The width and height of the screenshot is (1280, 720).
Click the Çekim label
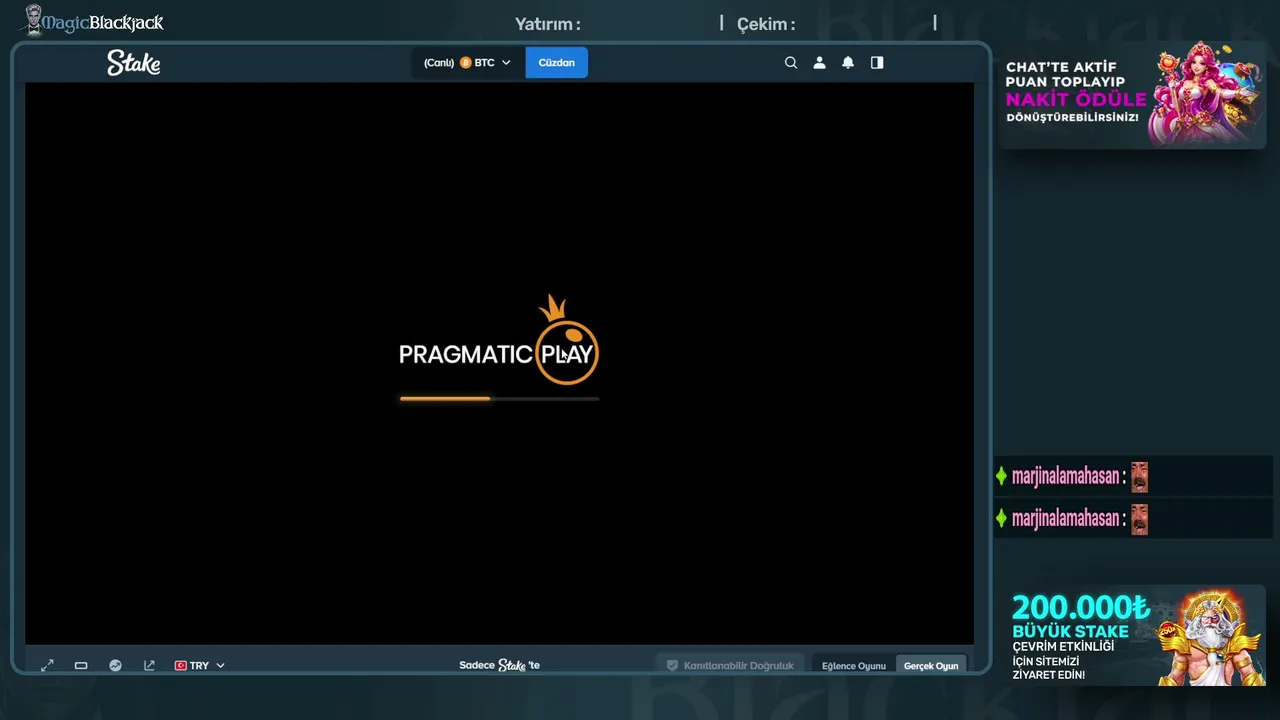point(766,24)
